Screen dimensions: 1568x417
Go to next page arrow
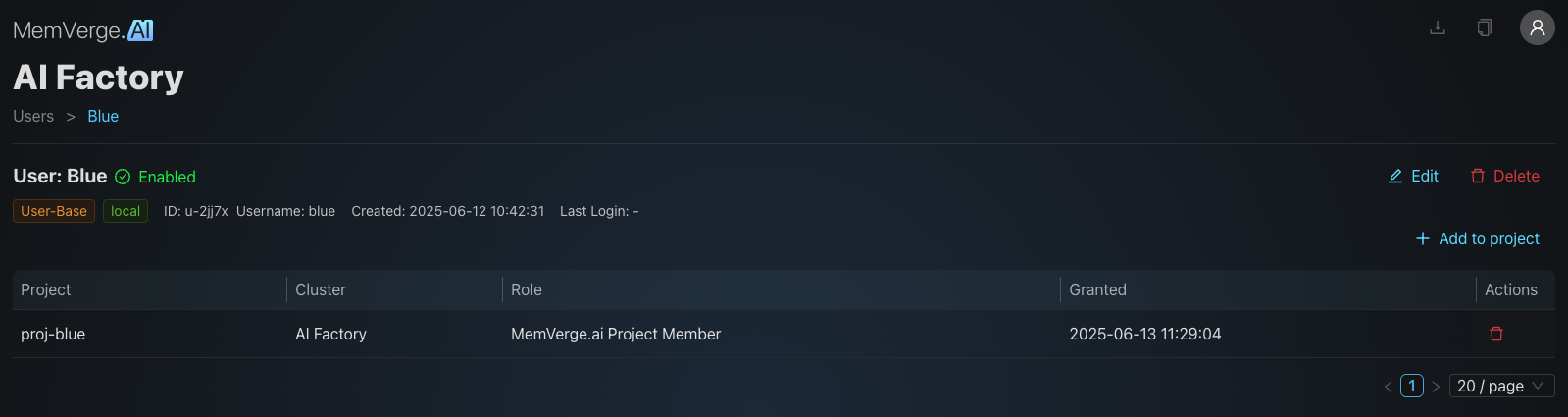(1436, 386)
